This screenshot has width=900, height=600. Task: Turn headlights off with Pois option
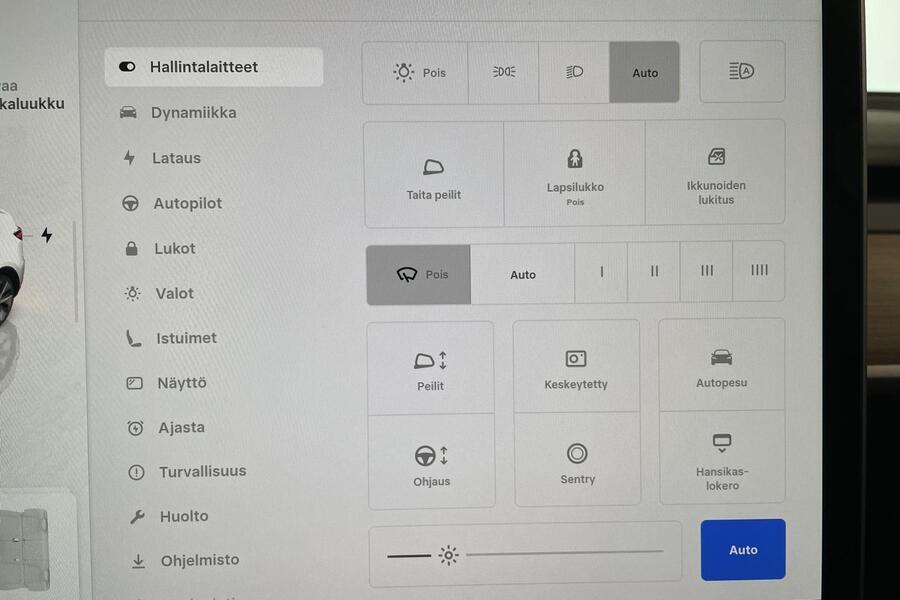pyautogui.click(x=416, y=72)
